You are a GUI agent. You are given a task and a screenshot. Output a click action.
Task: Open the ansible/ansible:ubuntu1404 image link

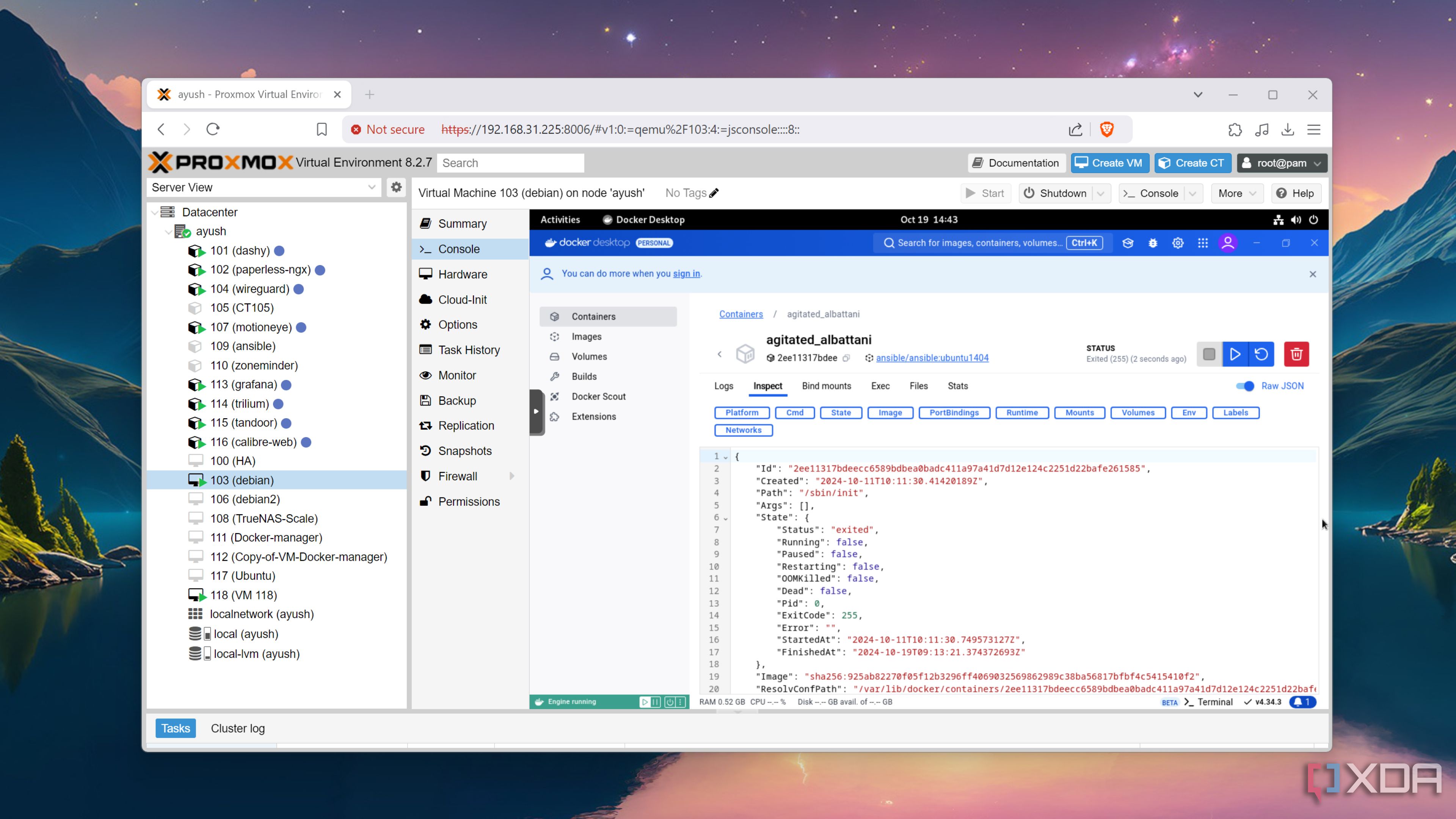pos(932,357)
